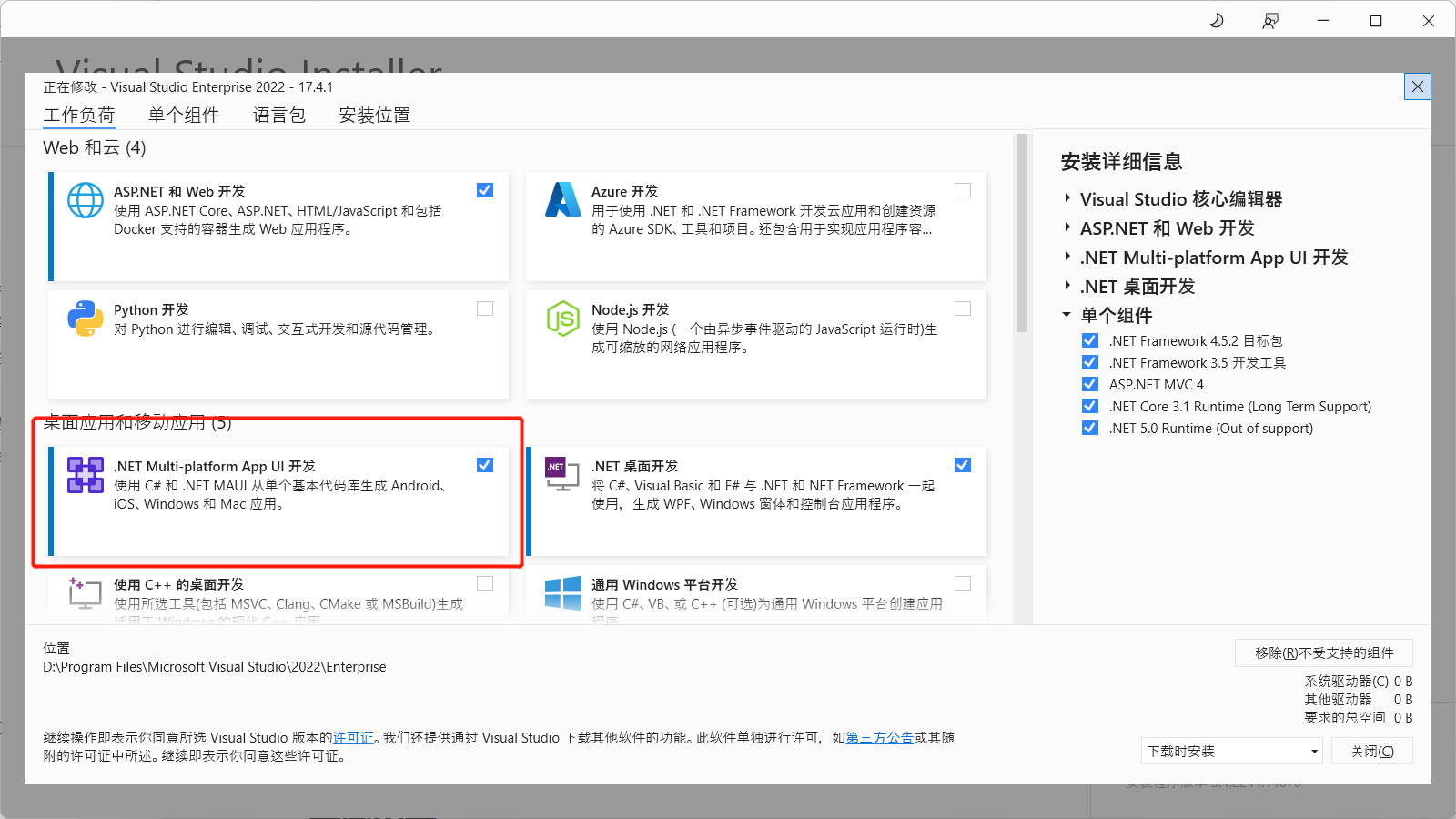The width and height of the screenshot is (1456, 819).
Task: Open the feedback icon in title bar
Action: click(1270, 20)
